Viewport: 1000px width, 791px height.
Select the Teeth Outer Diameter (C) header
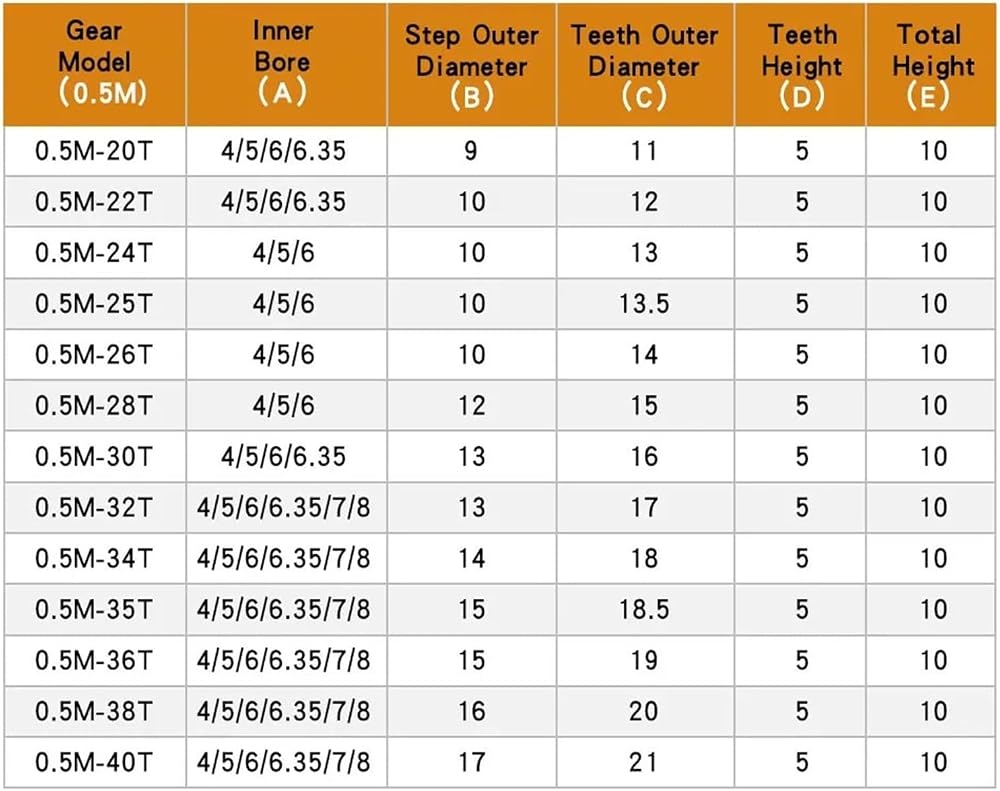click(x=645, y=64)
